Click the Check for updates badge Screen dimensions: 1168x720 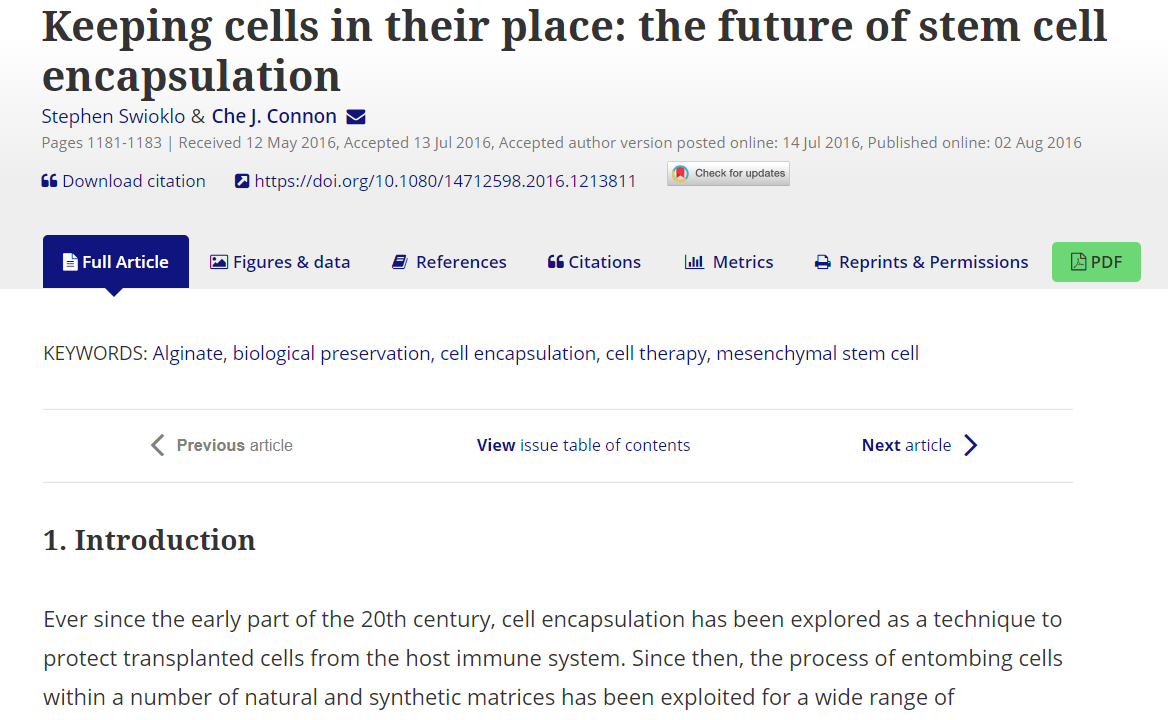tap(728, 174)
